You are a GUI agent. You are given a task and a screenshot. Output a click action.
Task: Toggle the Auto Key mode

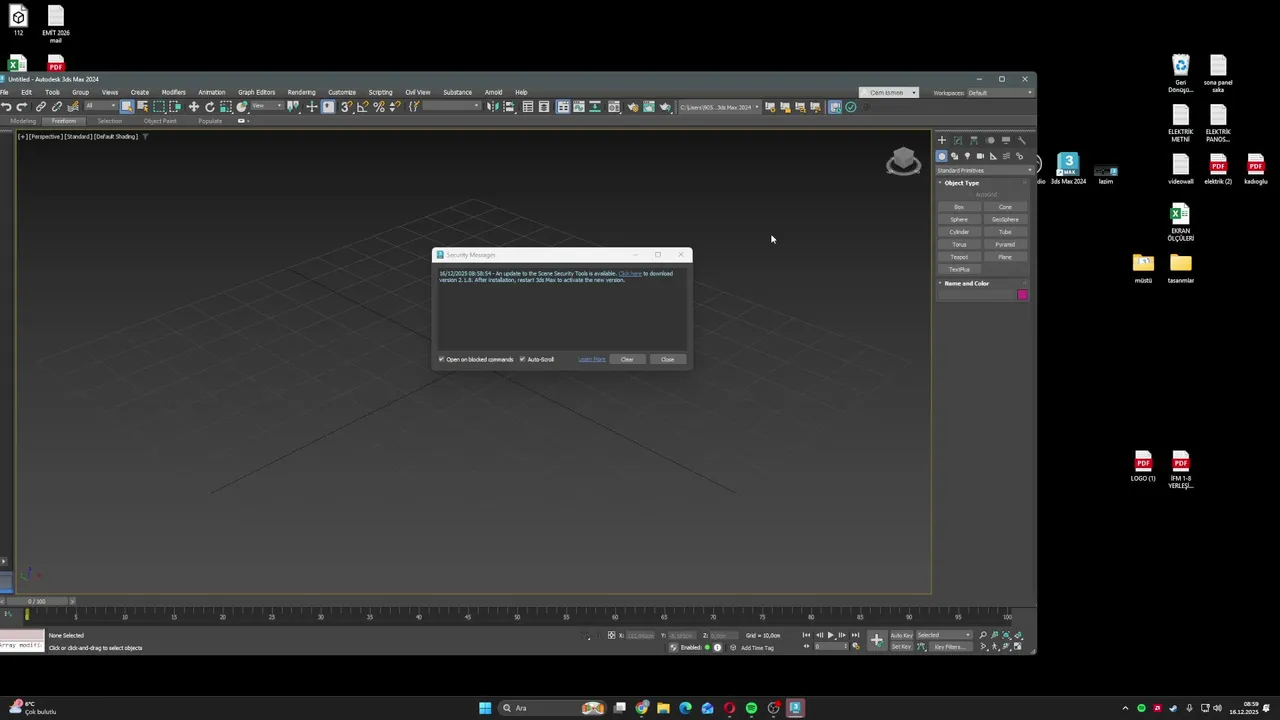click(901, 635)
